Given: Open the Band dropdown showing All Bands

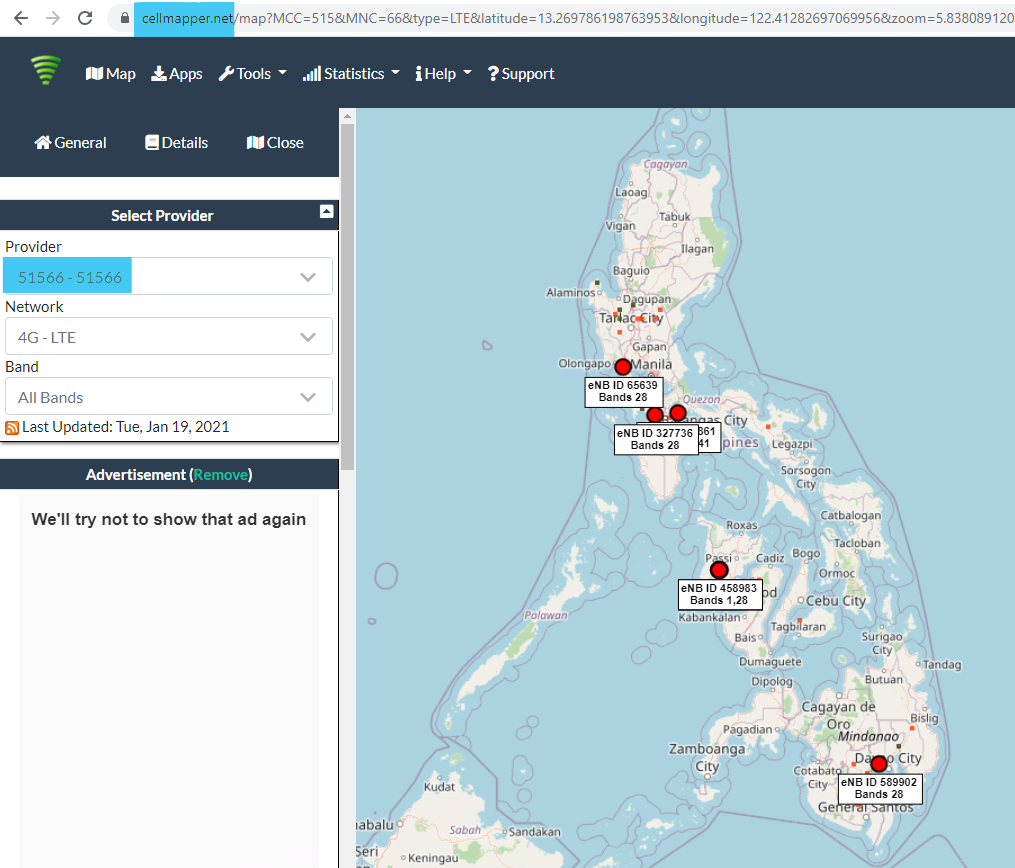Looking at the screenshot, I should (168, 396).
